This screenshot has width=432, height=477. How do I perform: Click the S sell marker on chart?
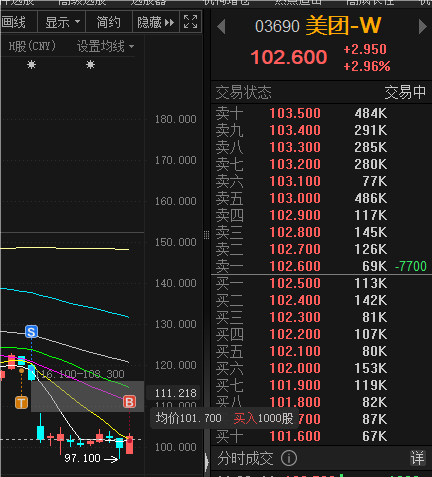[31, 332]
